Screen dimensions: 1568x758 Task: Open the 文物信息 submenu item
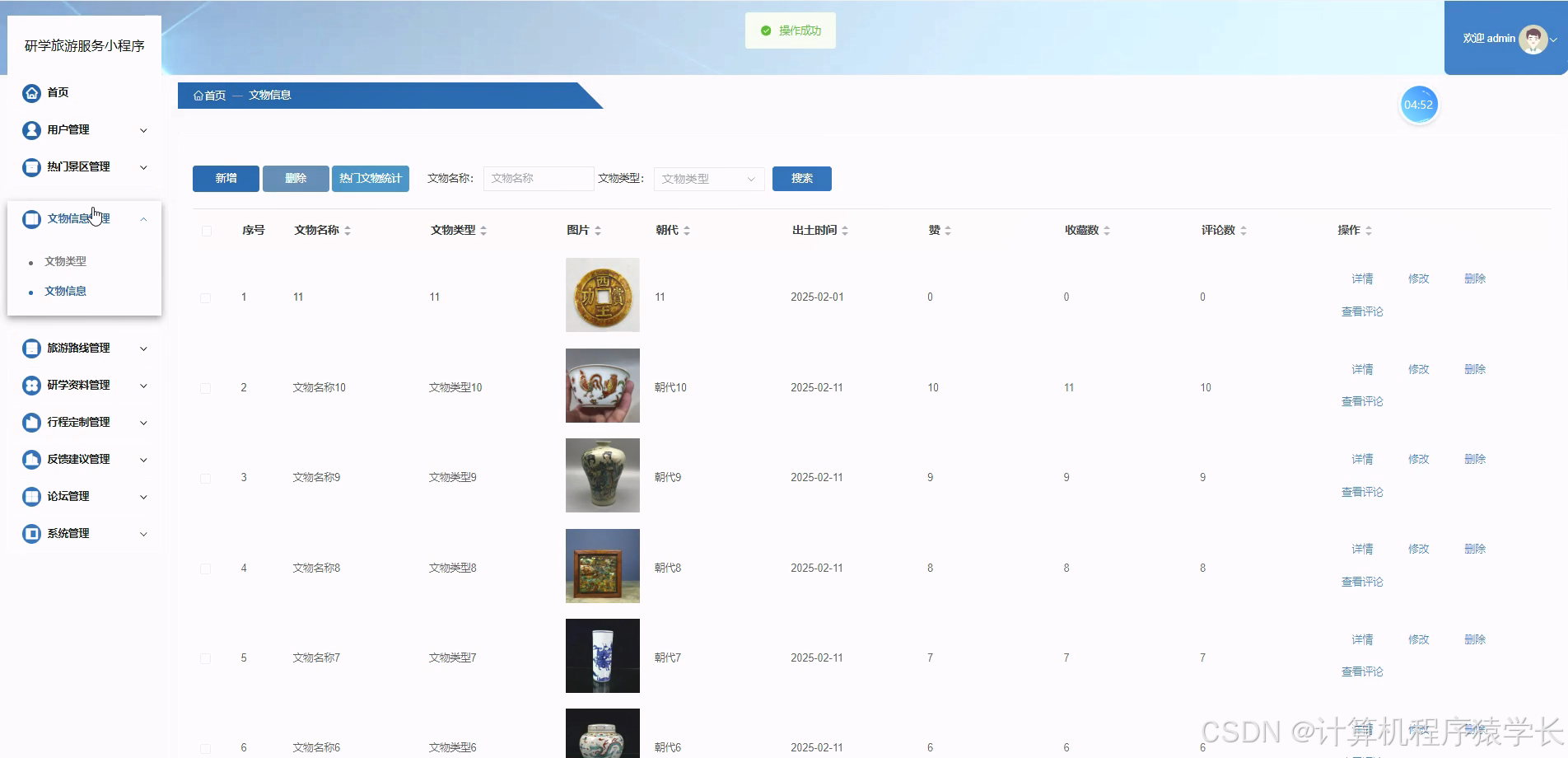pos(65,291)
